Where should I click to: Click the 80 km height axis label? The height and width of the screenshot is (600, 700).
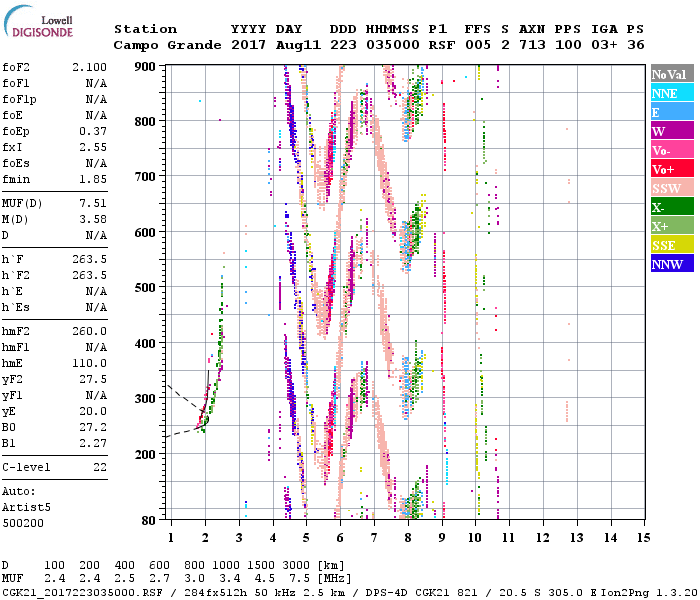tap(148, 521)
